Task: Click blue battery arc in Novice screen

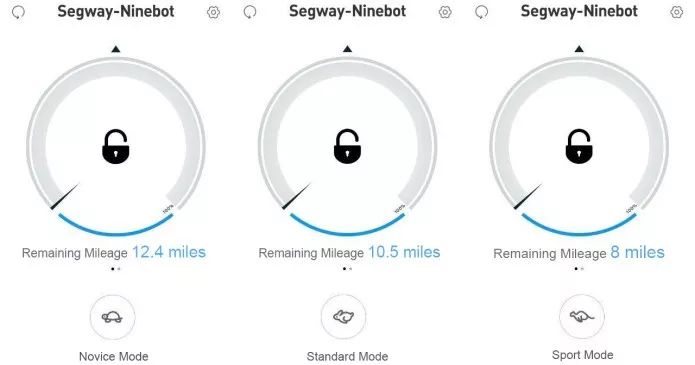Action: (116, 226)
